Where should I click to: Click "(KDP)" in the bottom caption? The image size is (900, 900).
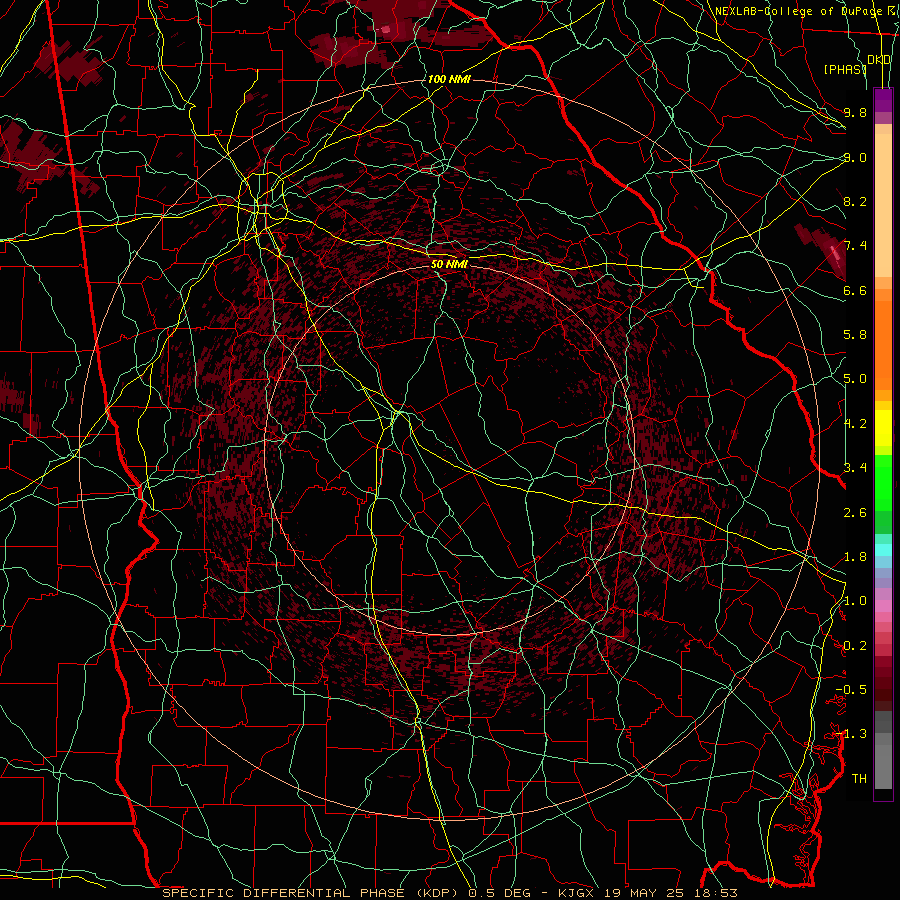tap(437, 893)
